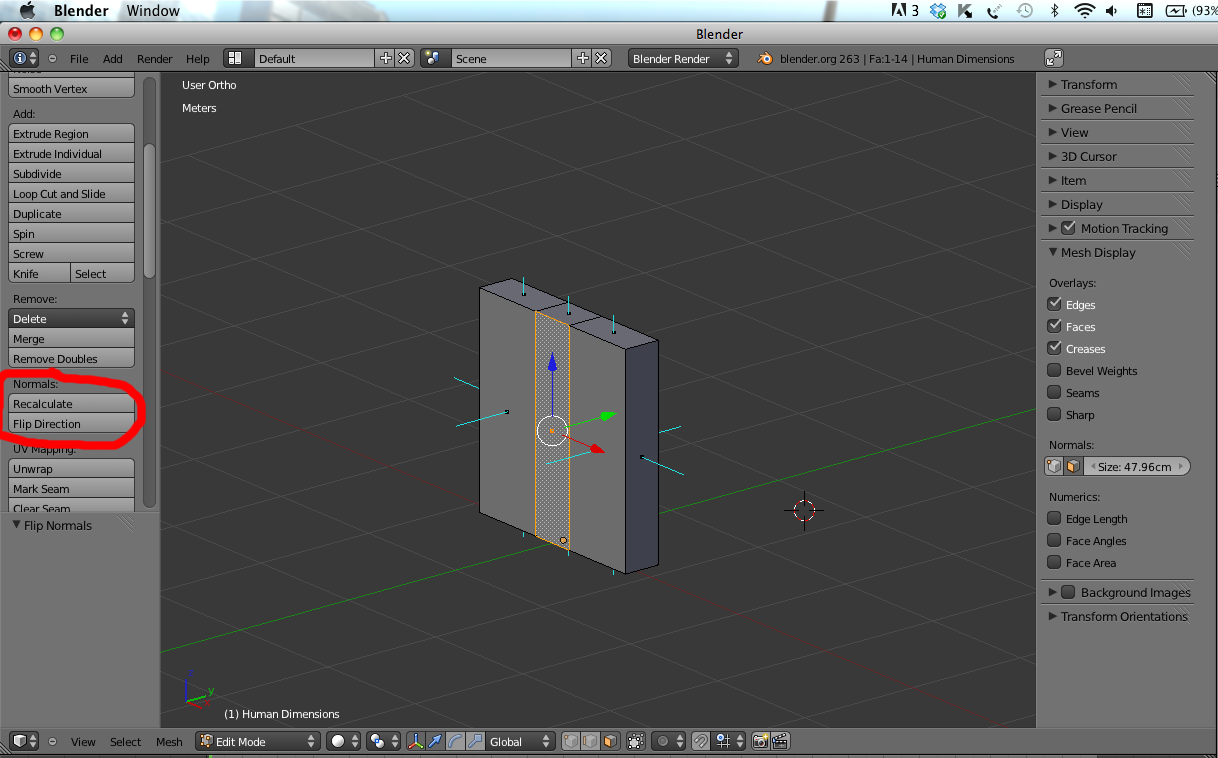Enable the Background Images checkbox
Image resolution: width=1218 pixels, height=758 pixels.
coord(1068,592)
